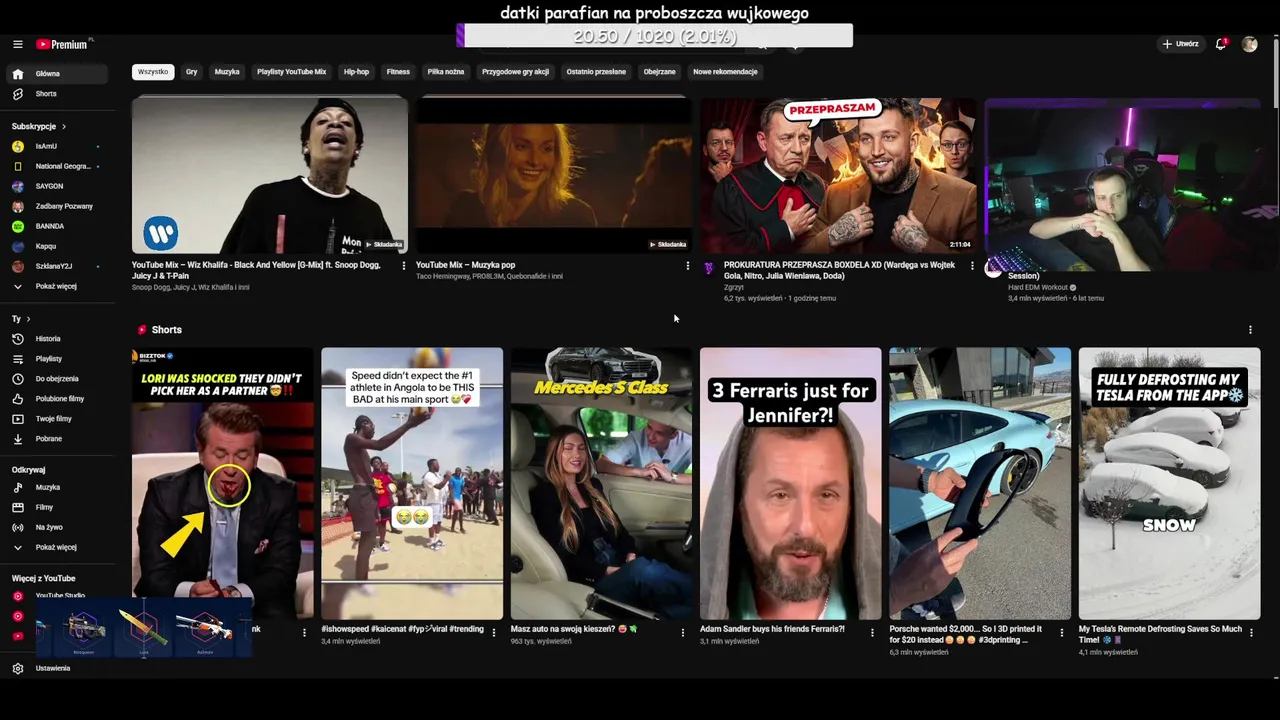Expand Pokaż więcej under Odkrywaj
This screenshot has width=1280, height=720.
(x=59, y=547)
